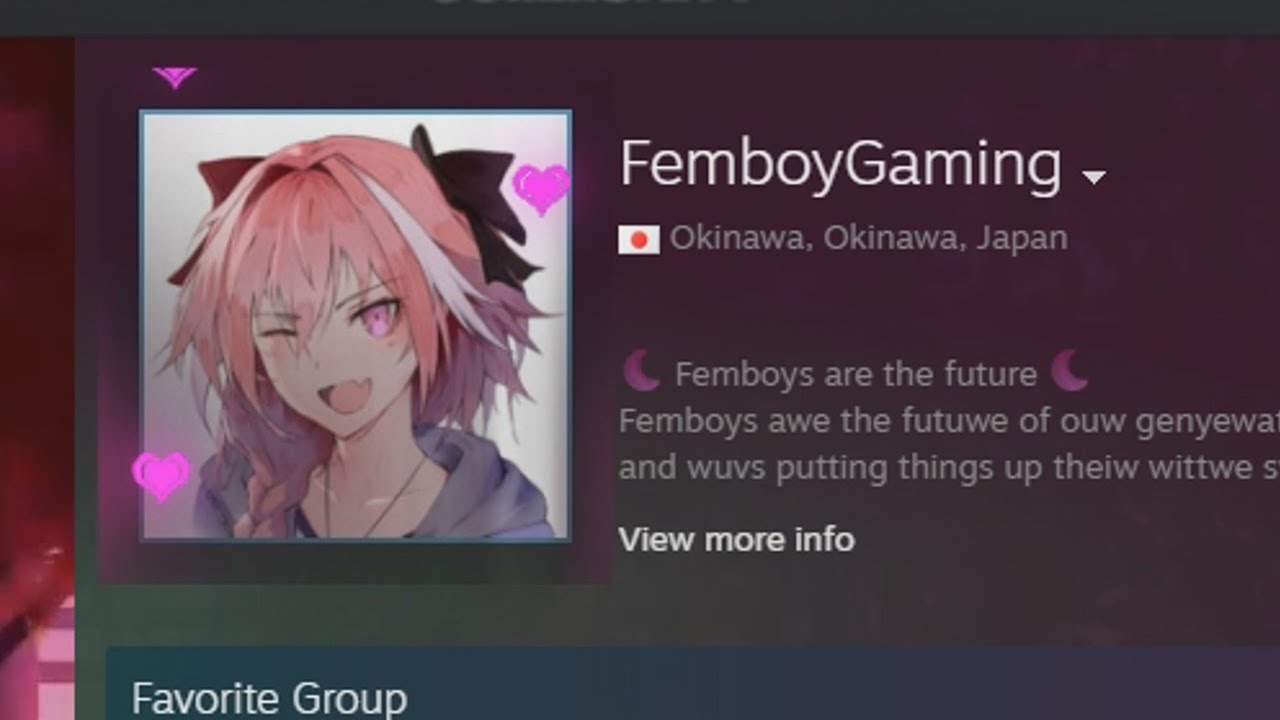Click the pink heart at avatar's bottom-left corner
The image size is (1280, 720).
point(161,475)
